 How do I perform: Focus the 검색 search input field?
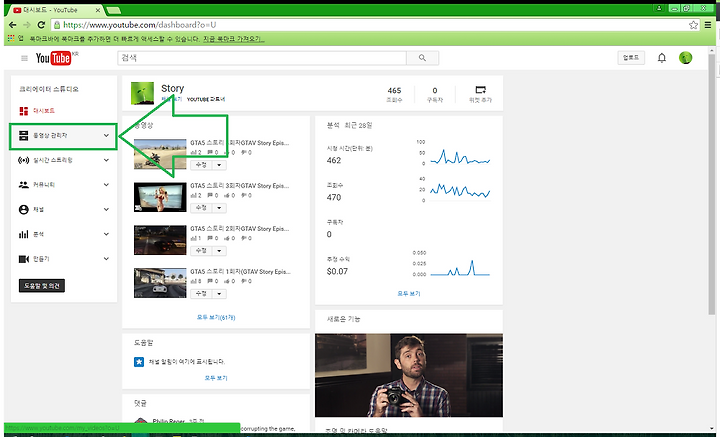tap(262, 58)
